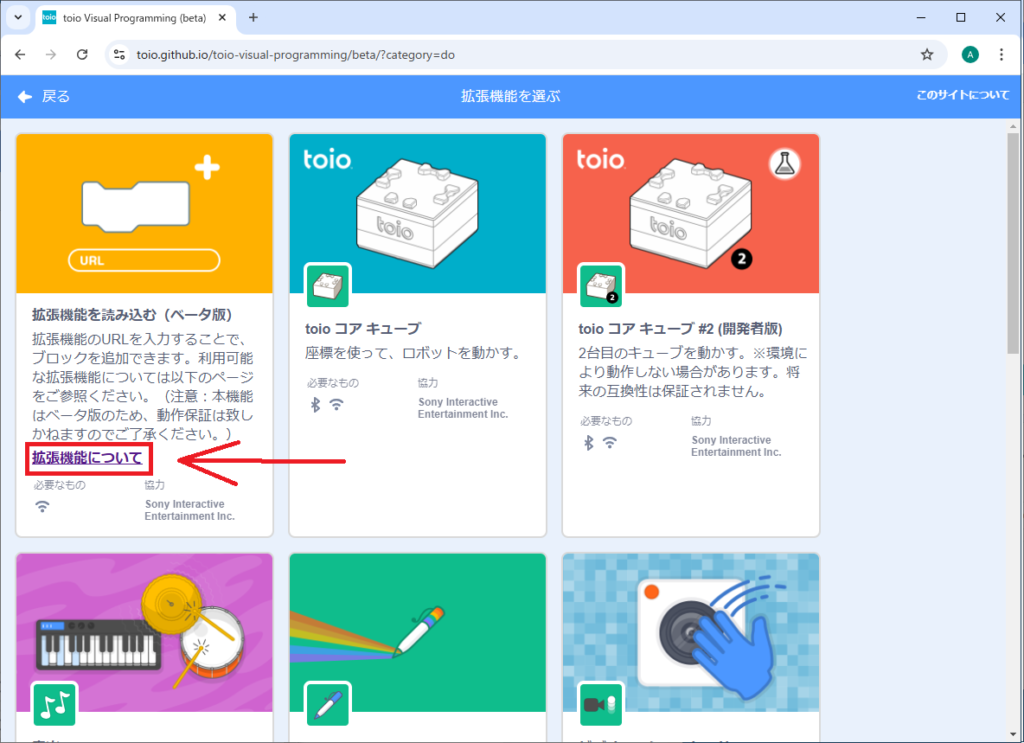Open the このサイトについて link
Image resolution: width=1024 pixels, height=743 pixels.
point(963,97)
